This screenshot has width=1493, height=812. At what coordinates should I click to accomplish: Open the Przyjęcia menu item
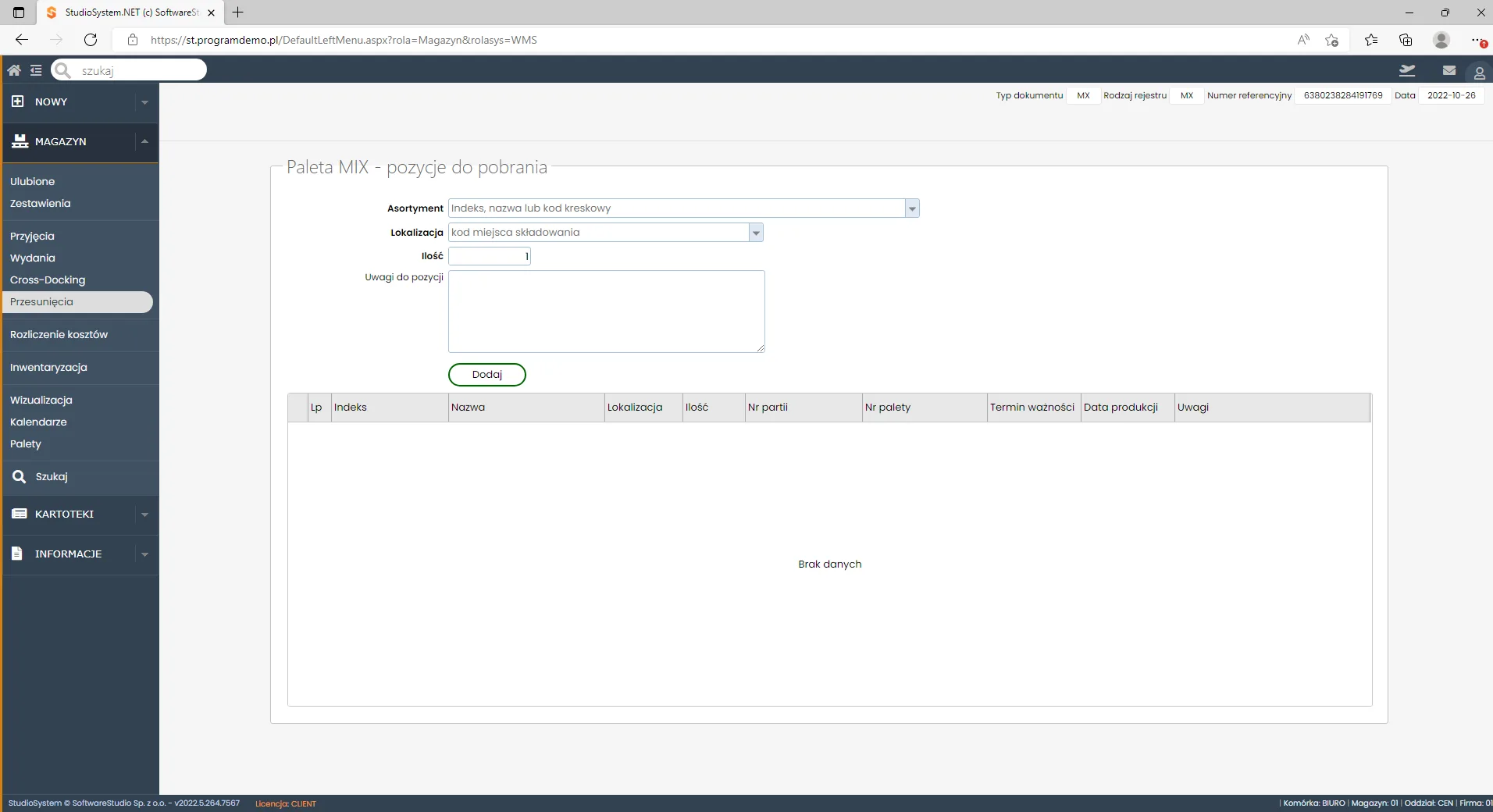click(x=32, y=236)
